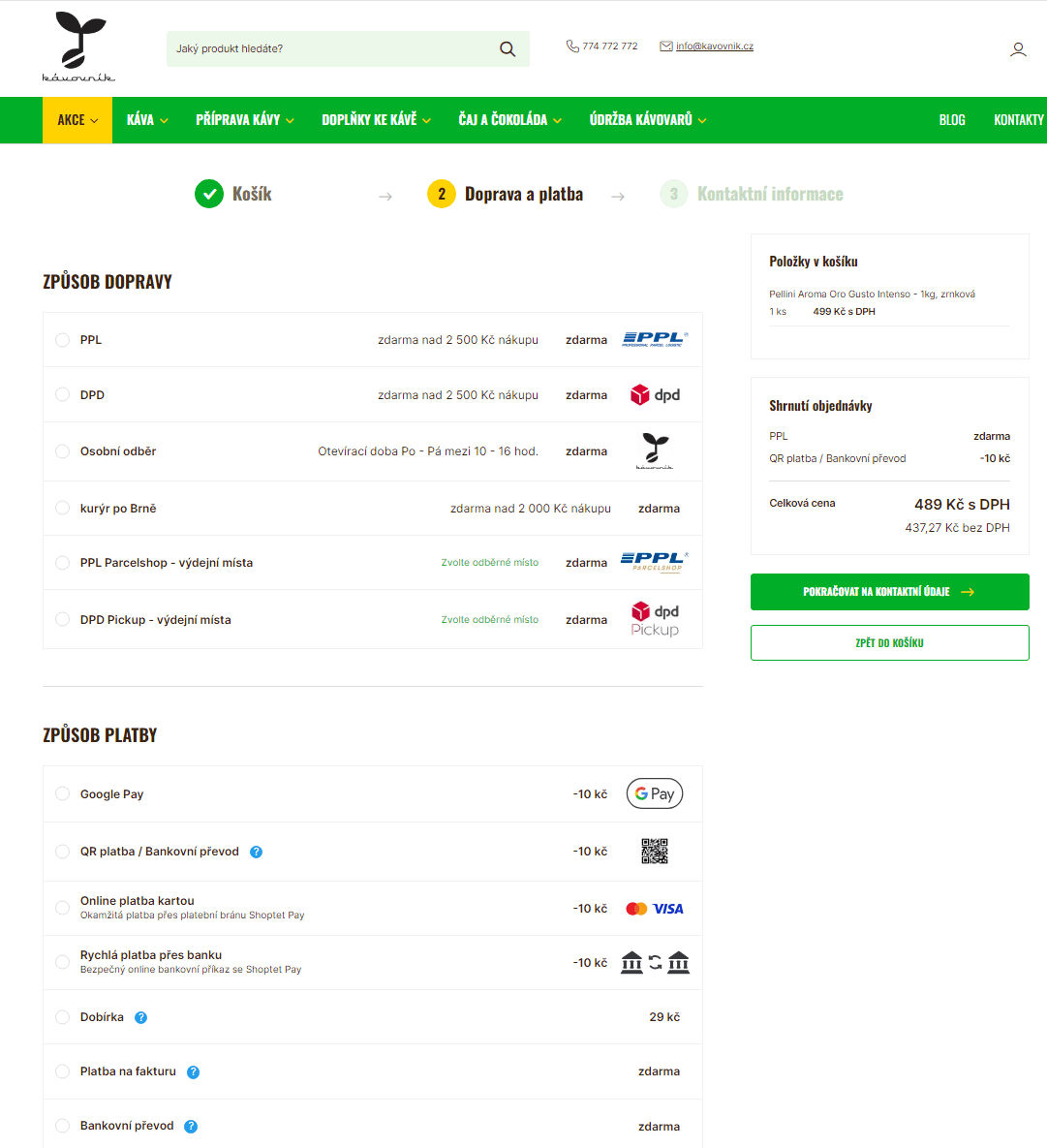
Task: Open help icon next to Dobírka
Action: pyautogui.click(x=141, y=1017)
